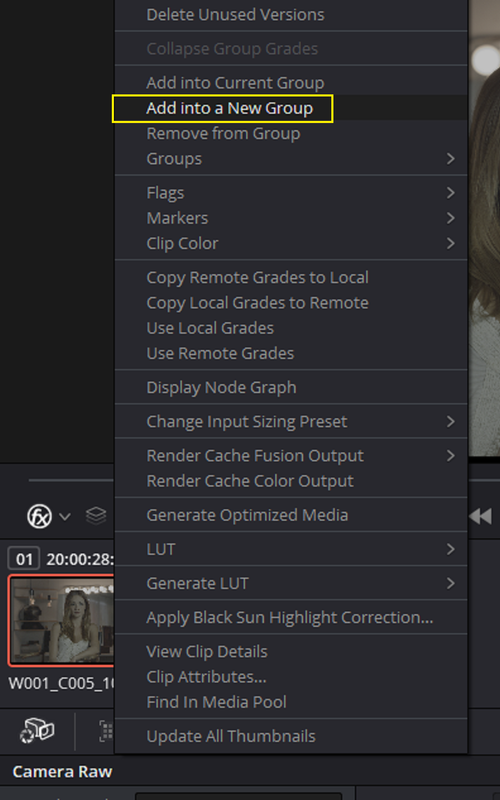
Task: Select Add into Current Group
Action: pyautogui.click(x=291, y=83)
